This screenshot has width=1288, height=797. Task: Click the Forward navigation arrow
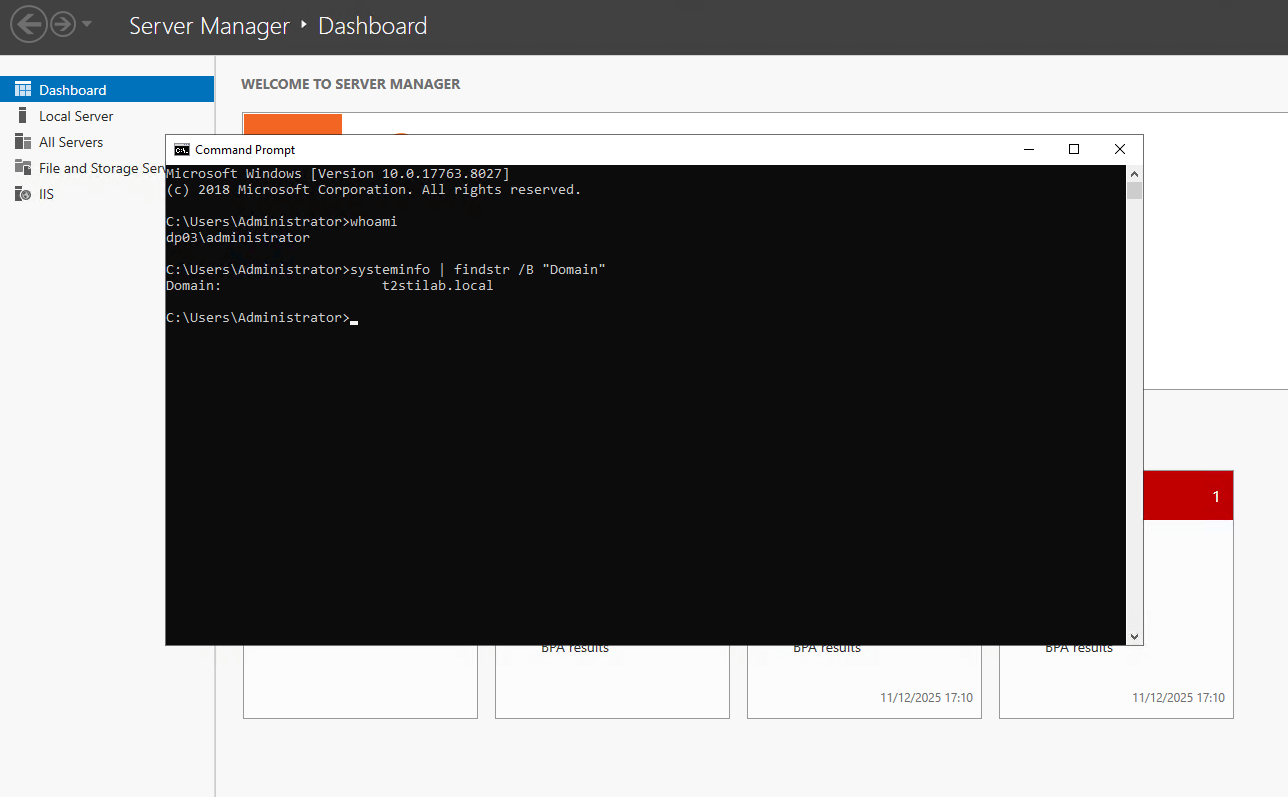click(63, 24)
